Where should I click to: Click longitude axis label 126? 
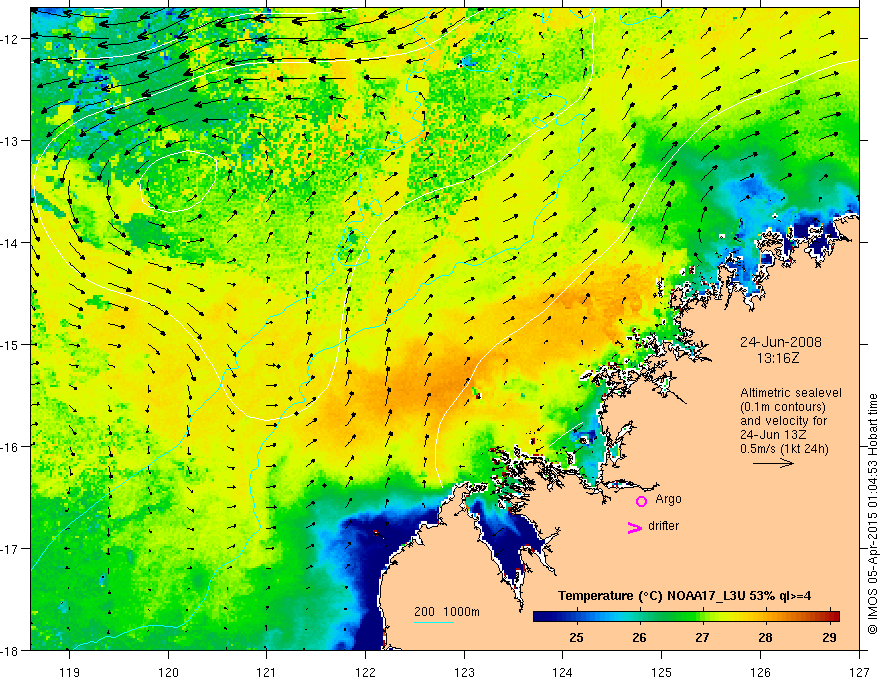point(760,672)
